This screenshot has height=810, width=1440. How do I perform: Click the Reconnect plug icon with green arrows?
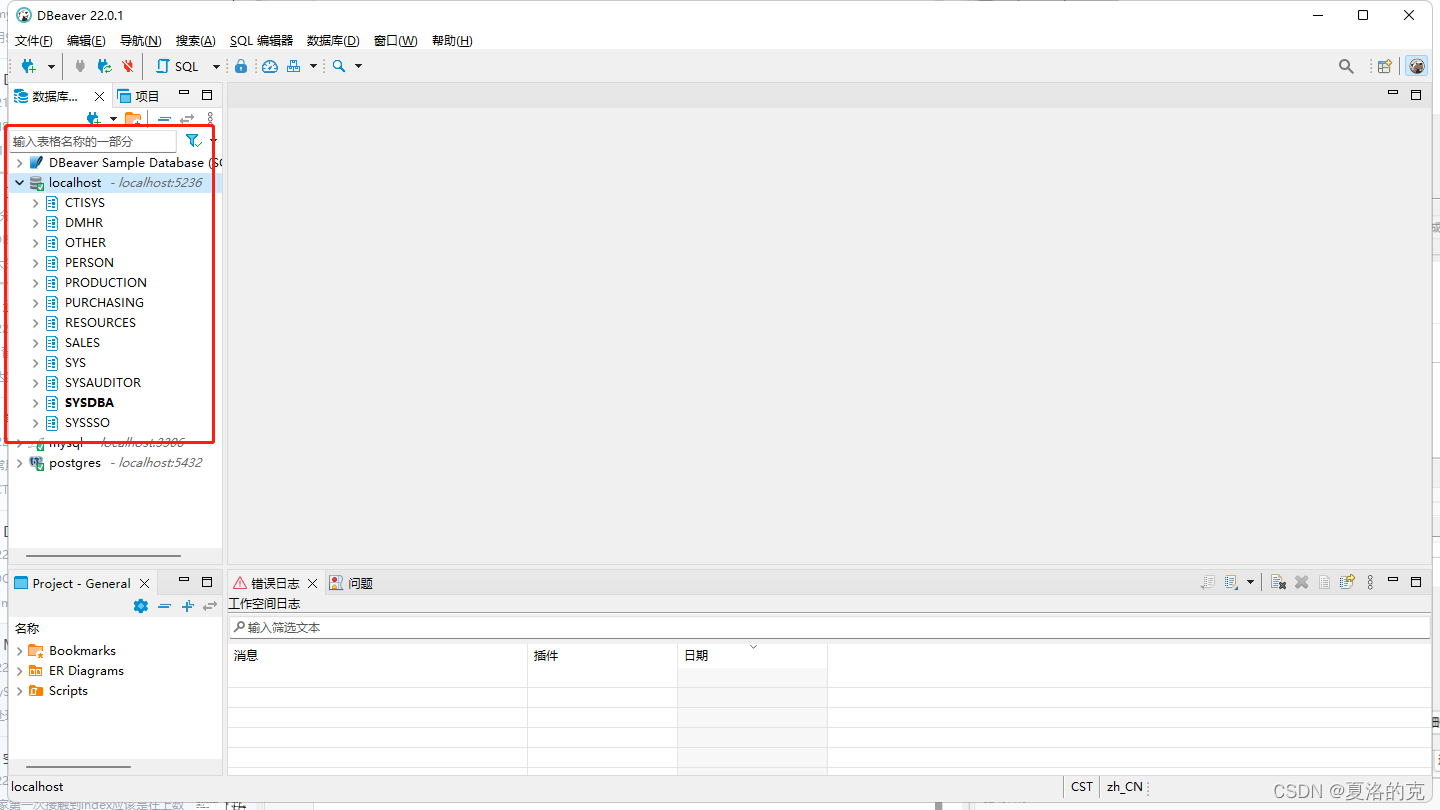(104, 66)
